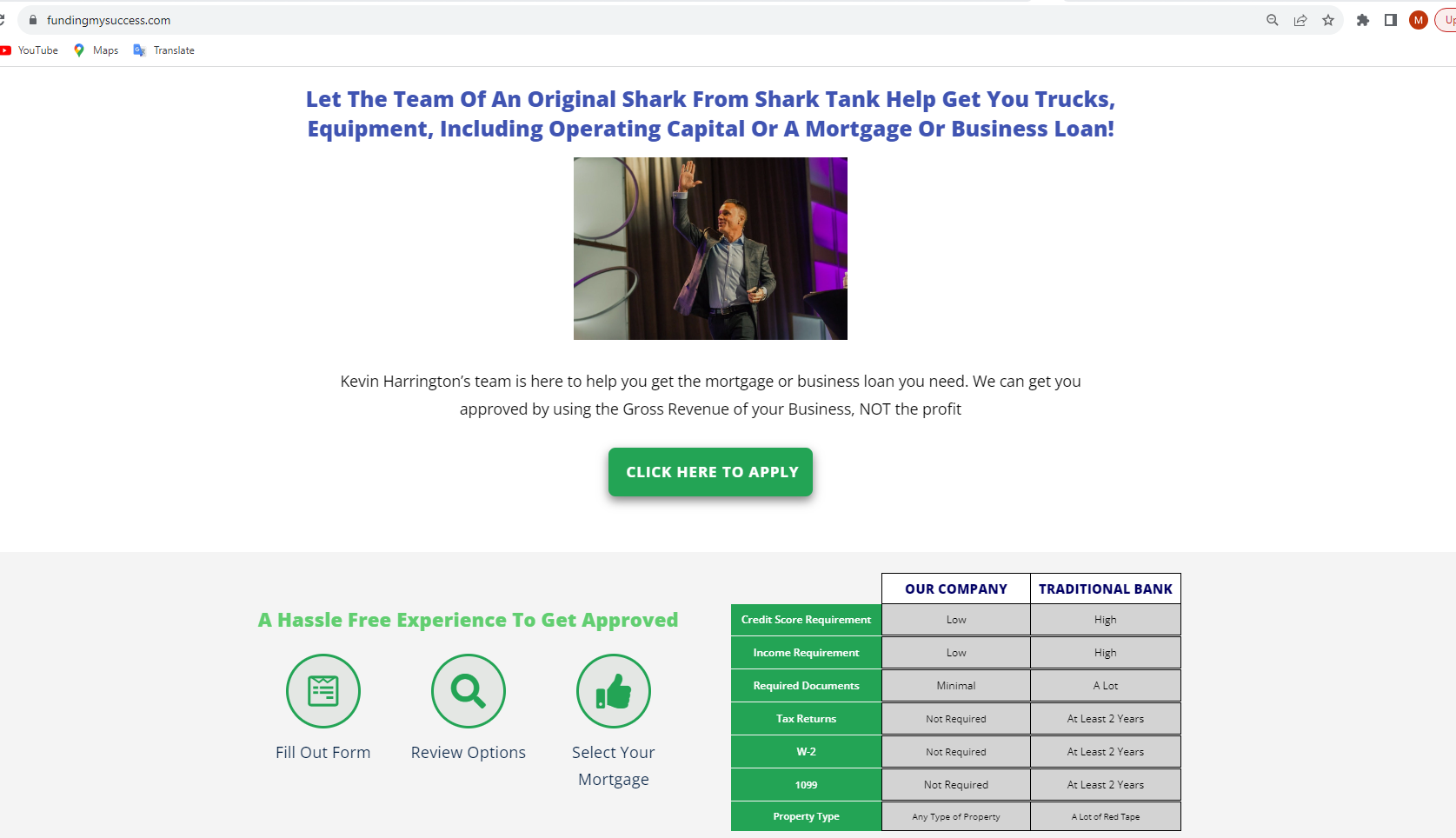Viewport: 1456px width, 838px height.
Task: Open the Translate bookmark
Action: point(163,50)
